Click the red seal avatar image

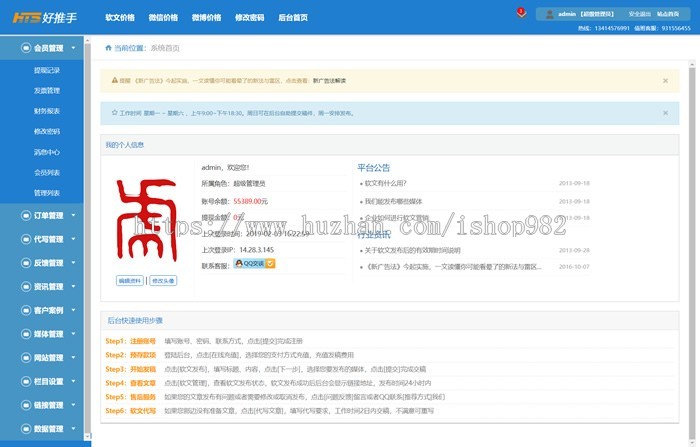point(147,219)
